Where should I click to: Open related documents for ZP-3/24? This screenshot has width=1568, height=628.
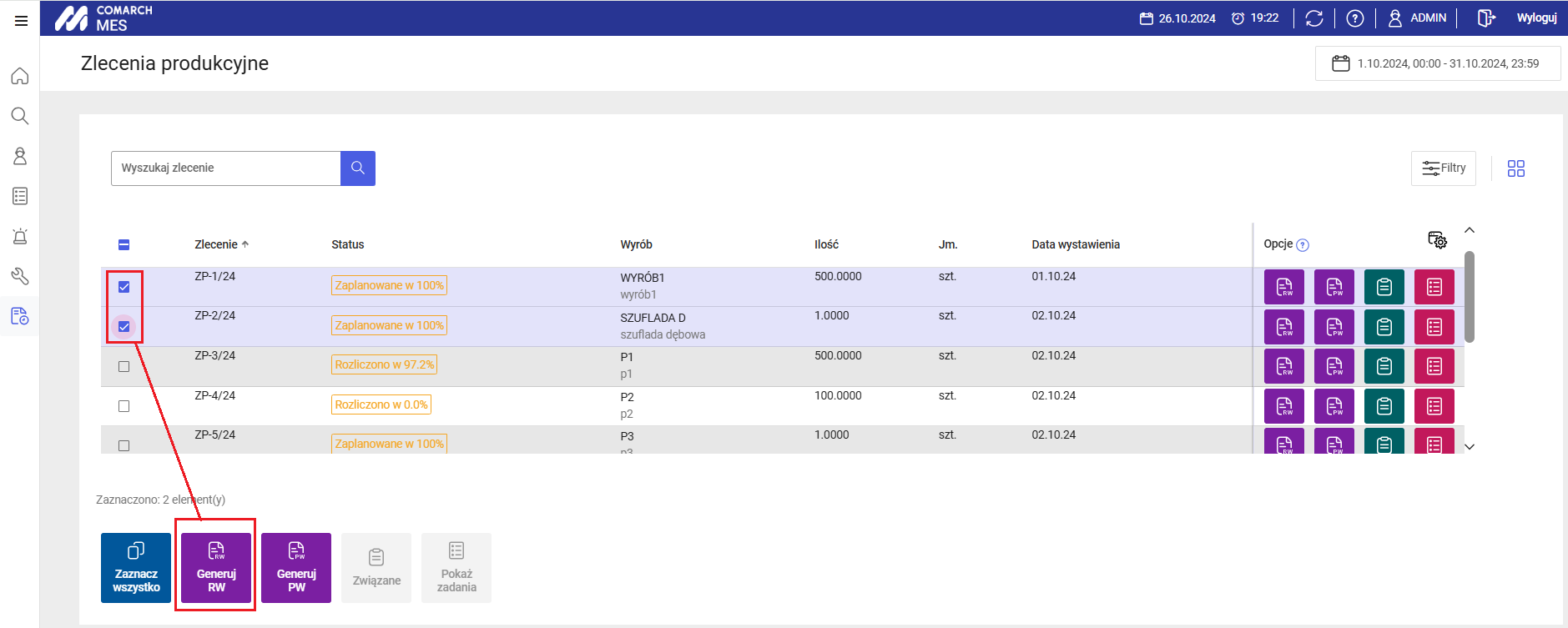[x=1384, y=366]
